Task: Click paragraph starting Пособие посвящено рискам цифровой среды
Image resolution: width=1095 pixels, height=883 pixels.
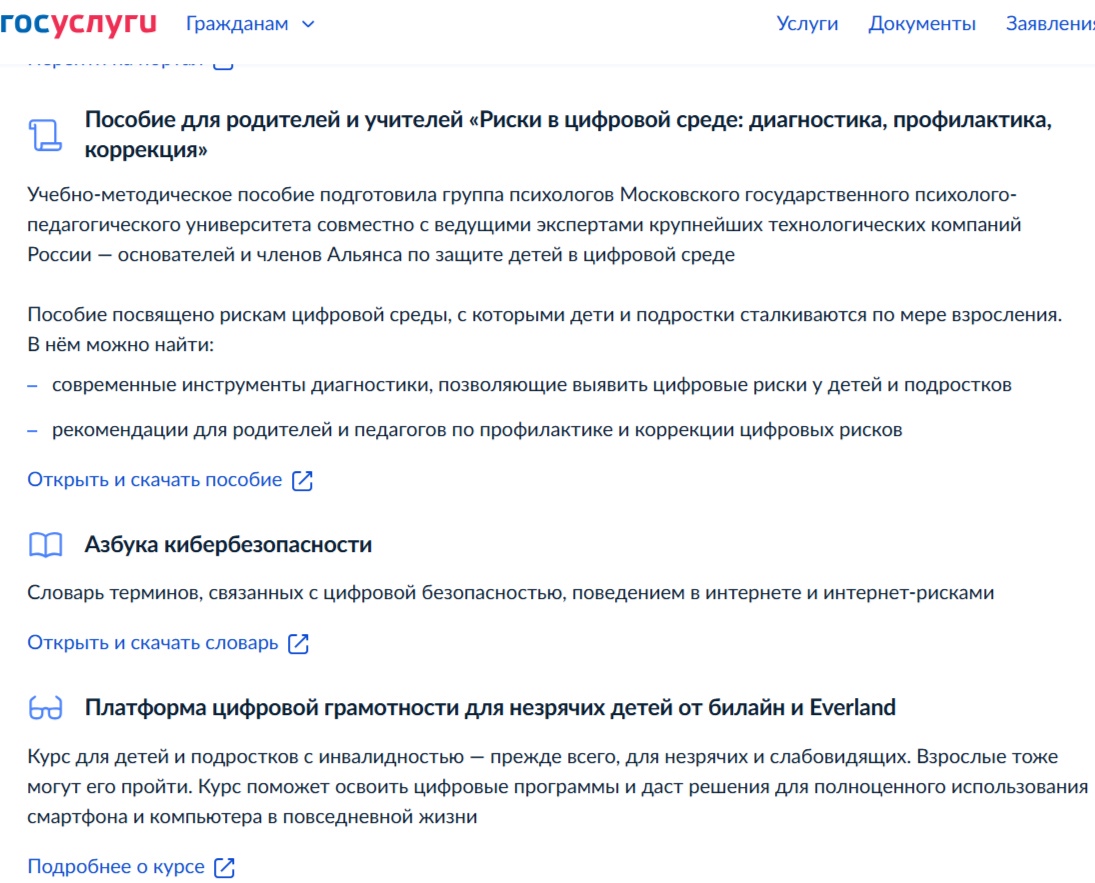Action: (x=545, y=329)
